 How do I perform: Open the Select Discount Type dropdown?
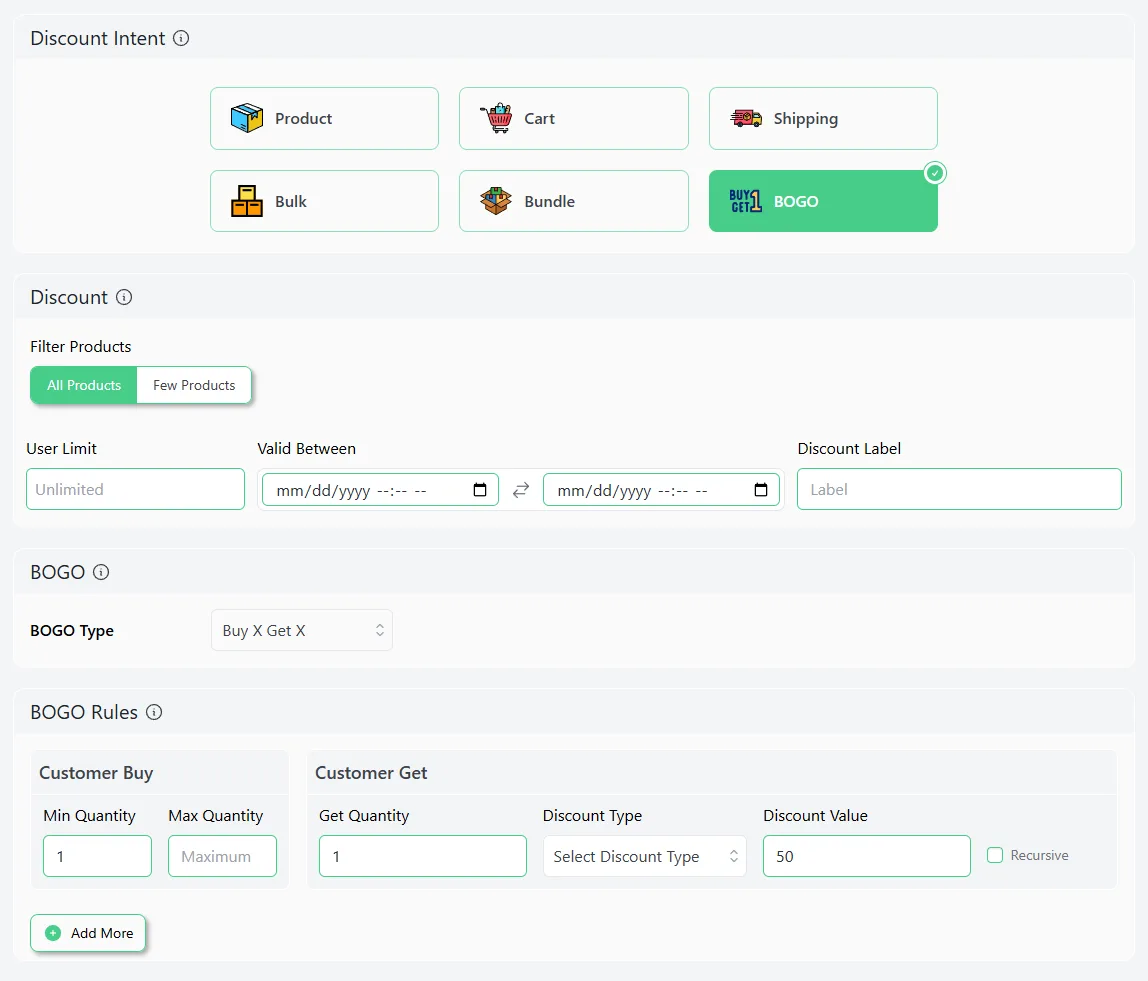pyautogui.click(x=644, y=856)
